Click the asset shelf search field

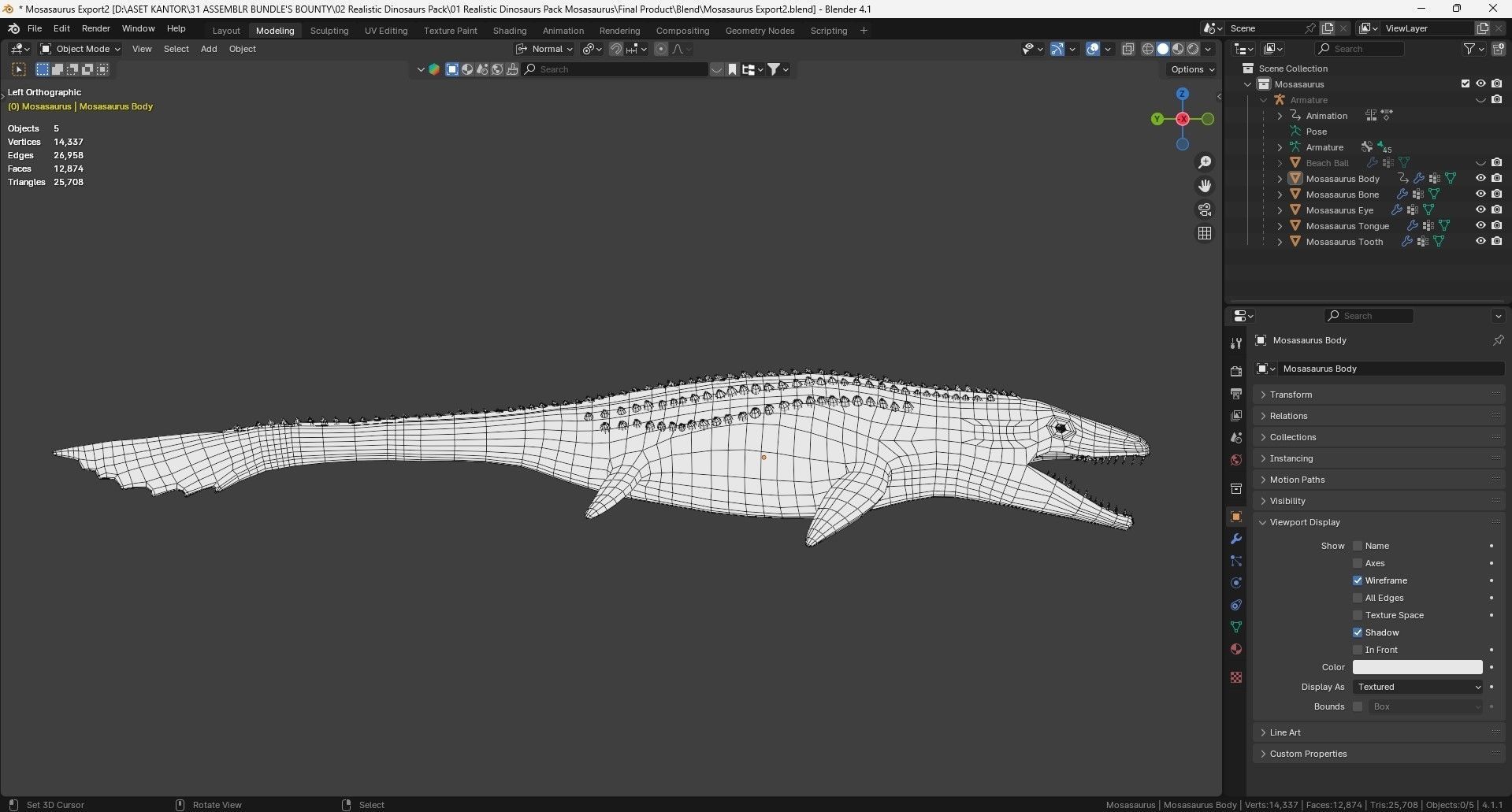[x=616, y=69]
